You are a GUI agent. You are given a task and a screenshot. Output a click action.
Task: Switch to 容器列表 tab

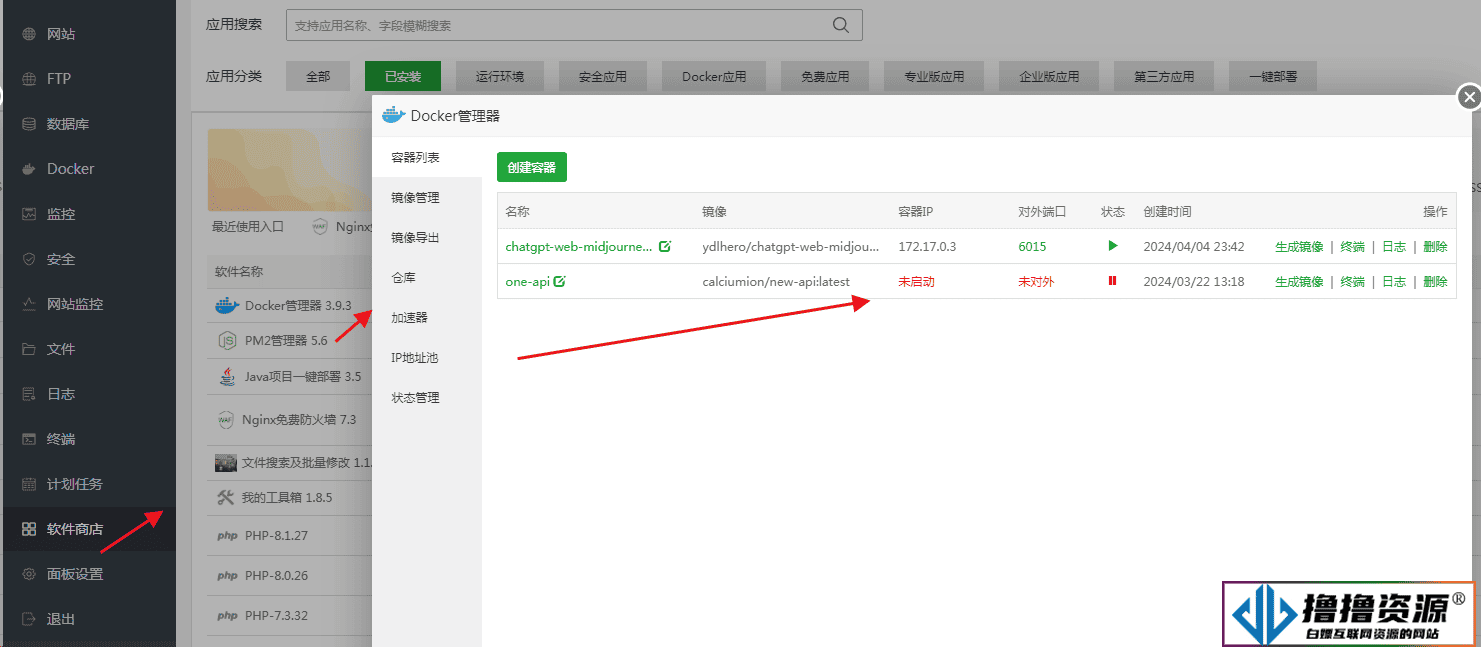(x=427, y=158)
